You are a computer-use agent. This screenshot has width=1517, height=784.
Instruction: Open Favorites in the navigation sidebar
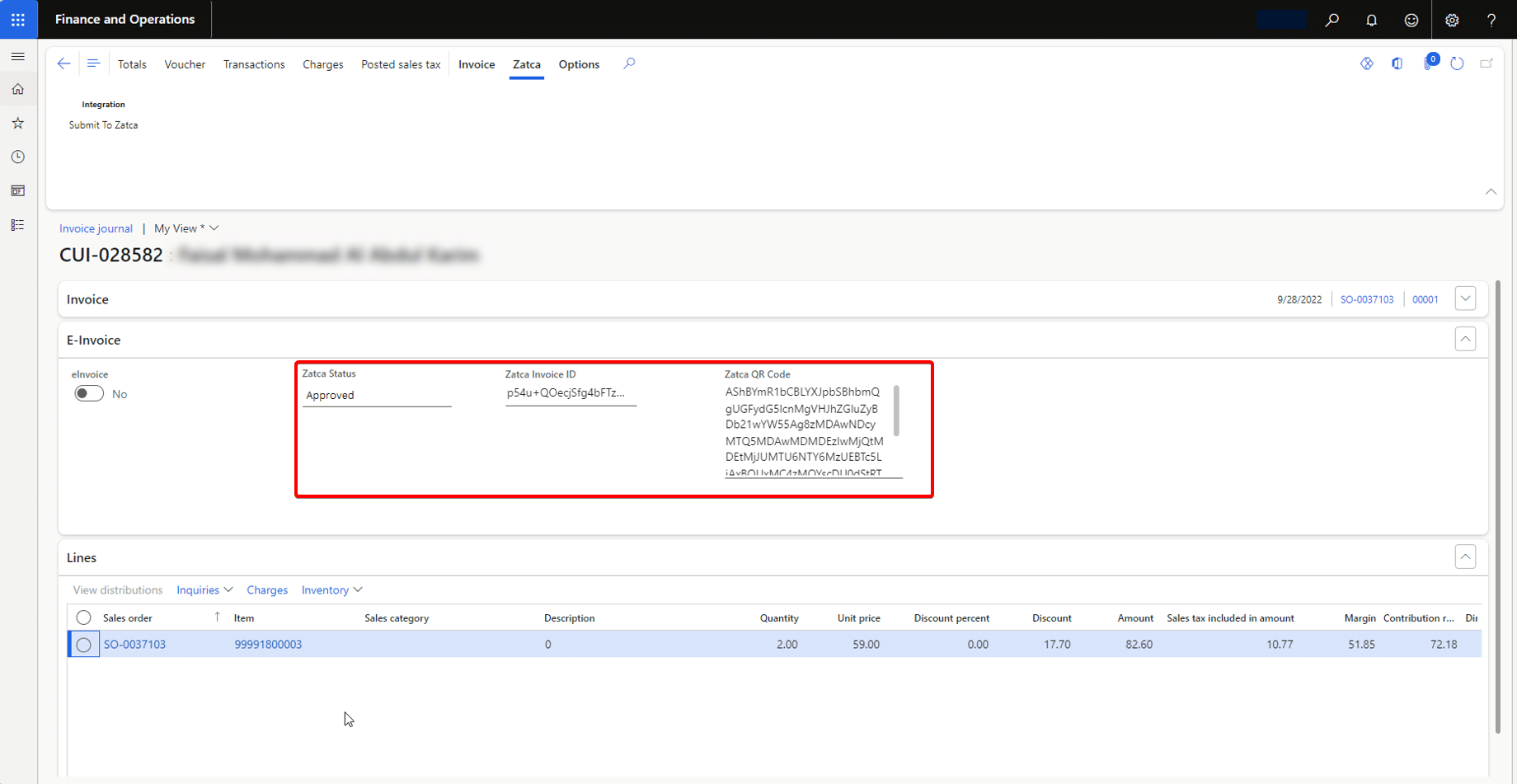coord(18,123)
